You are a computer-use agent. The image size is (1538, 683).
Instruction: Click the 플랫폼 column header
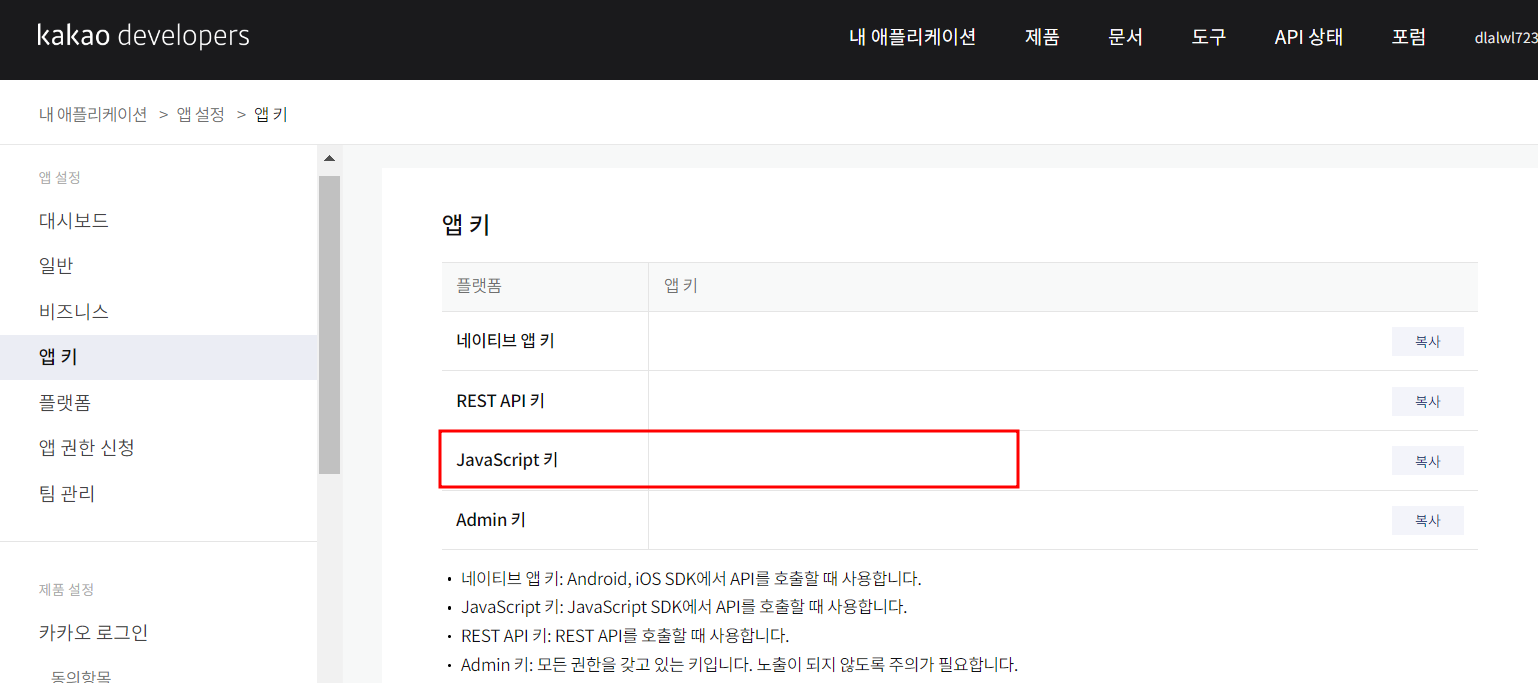tap(479, 286)
